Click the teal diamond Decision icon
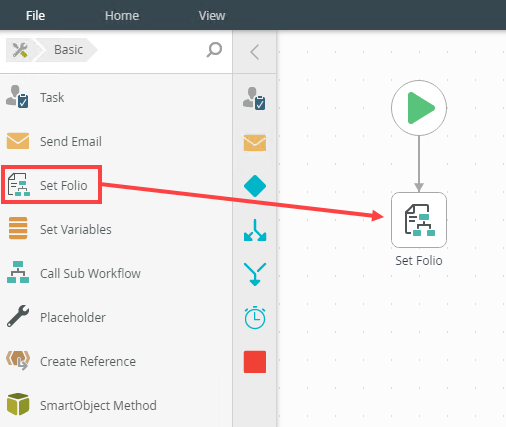 pos(255,186)
